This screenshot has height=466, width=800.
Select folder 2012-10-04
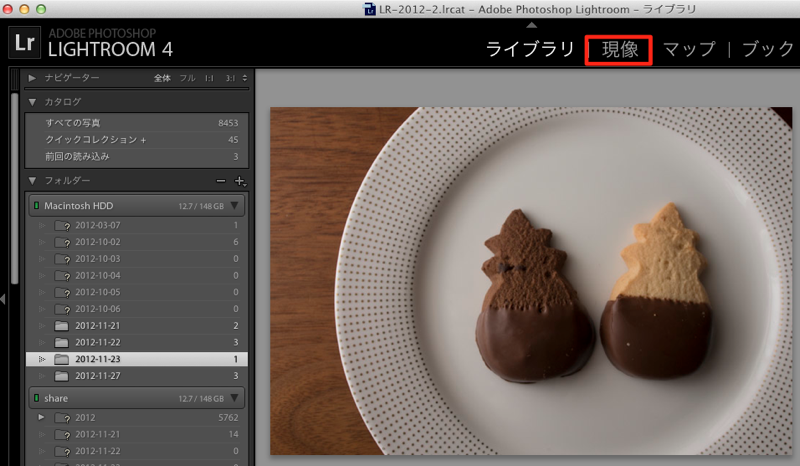(x=137, y=276)
